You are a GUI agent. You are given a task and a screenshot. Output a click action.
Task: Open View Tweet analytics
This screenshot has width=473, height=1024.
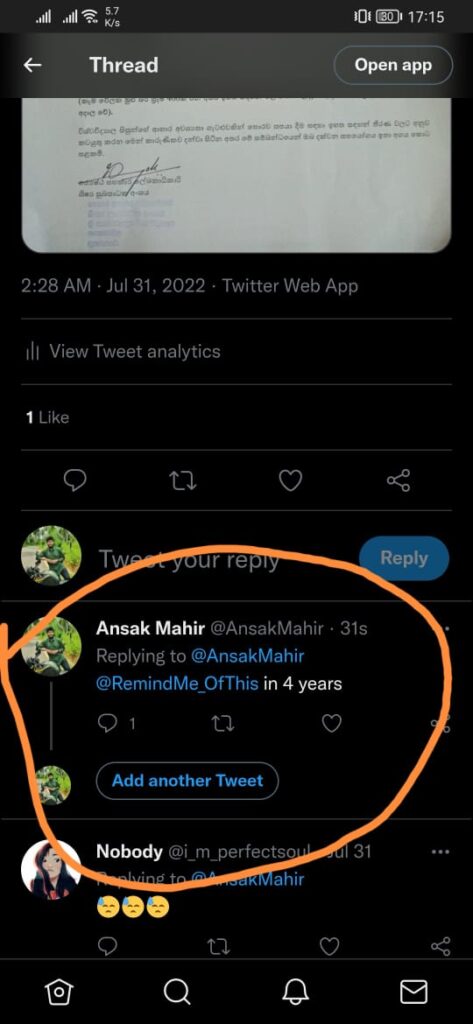(123, 352)
